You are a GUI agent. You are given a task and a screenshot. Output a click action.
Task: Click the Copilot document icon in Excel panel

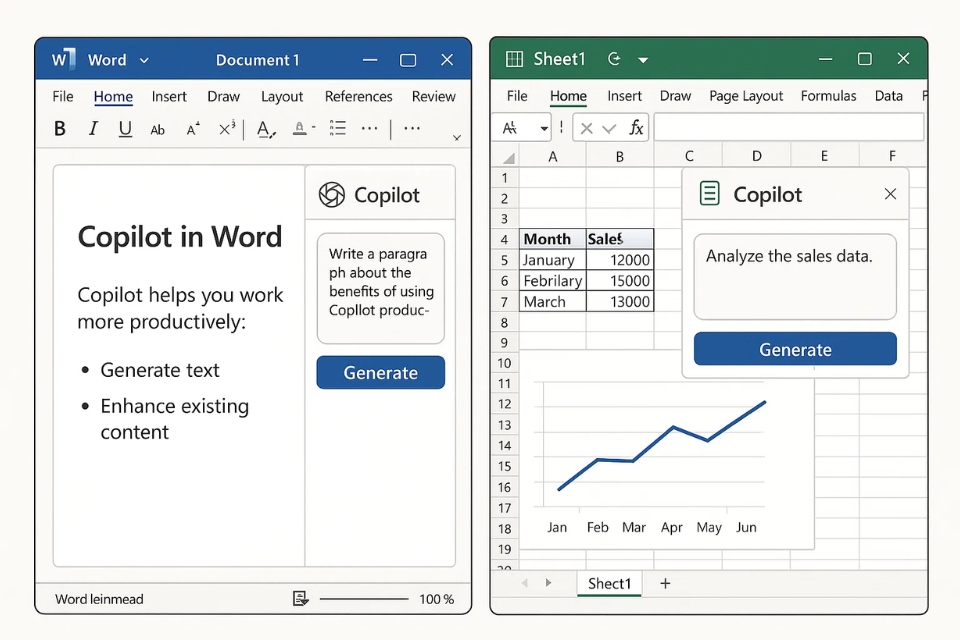[710, 194]
